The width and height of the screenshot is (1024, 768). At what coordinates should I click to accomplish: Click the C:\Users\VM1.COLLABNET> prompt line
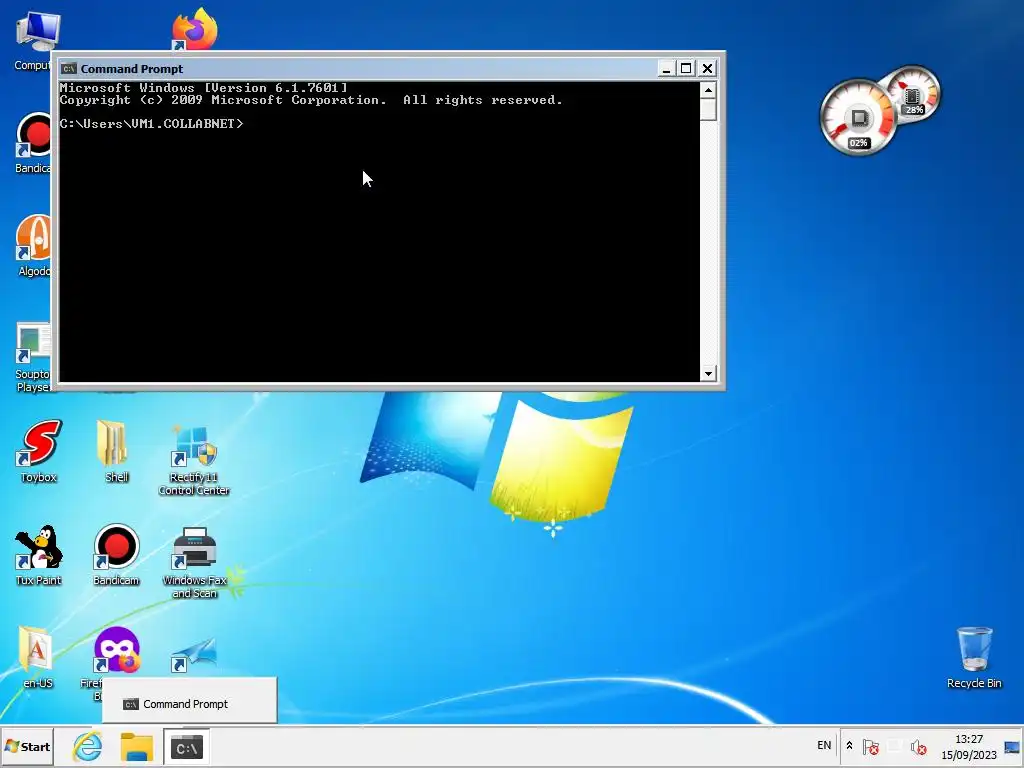click(x=151, y=123)
